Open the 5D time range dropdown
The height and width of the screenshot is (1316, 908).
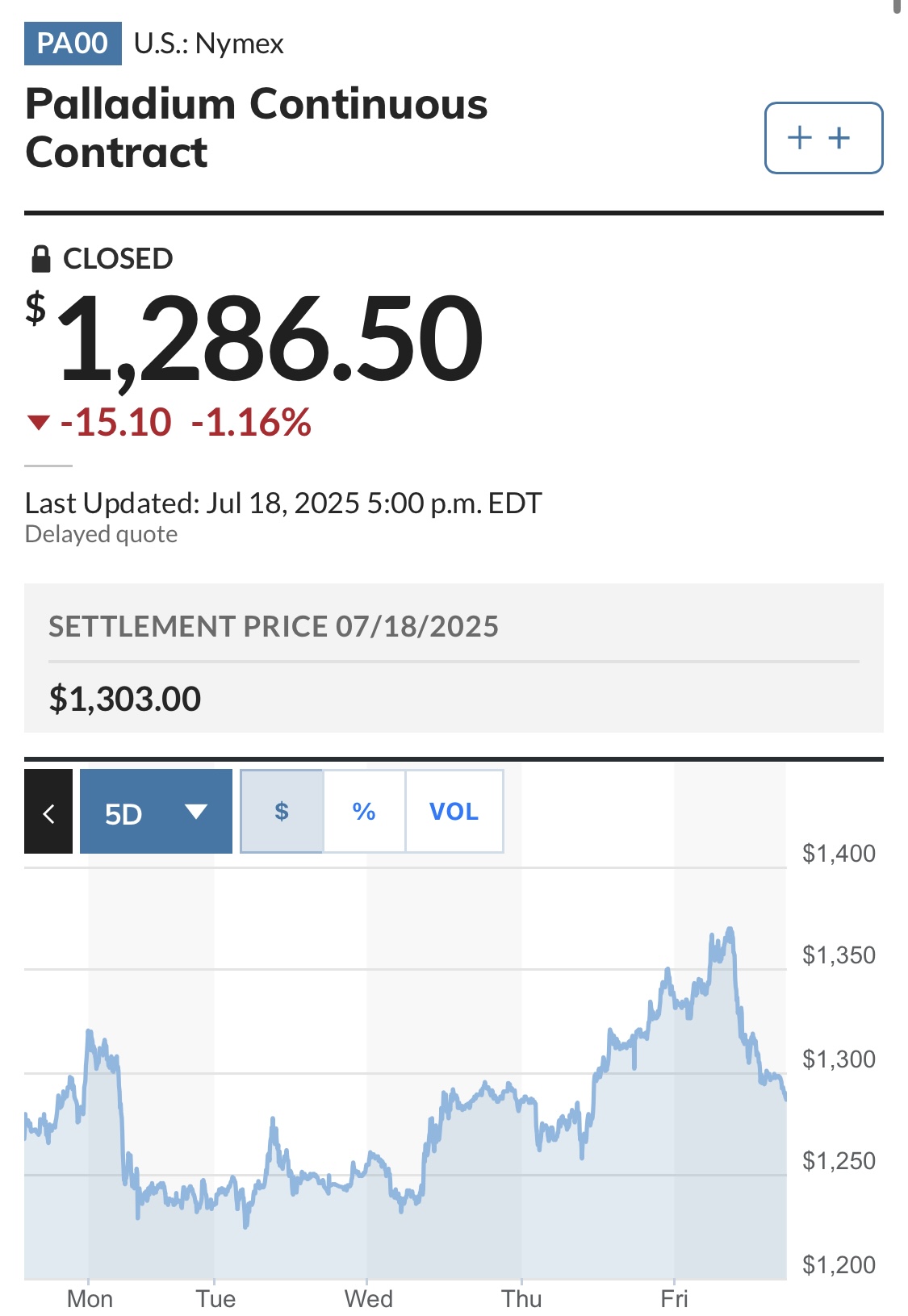click(156, 812)
